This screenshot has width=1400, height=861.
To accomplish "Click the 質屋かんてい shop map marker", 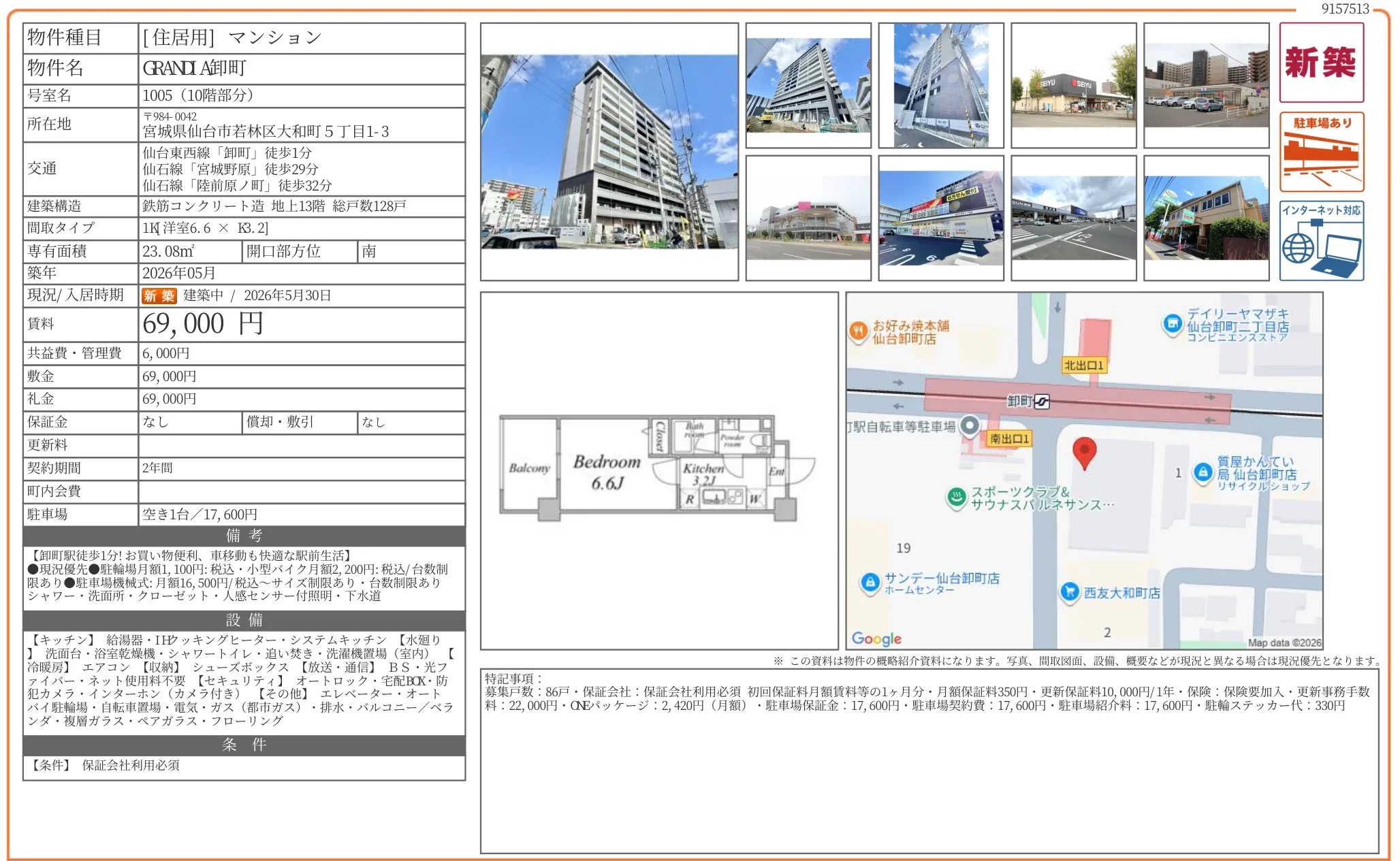I will (x=1203, y=472).
